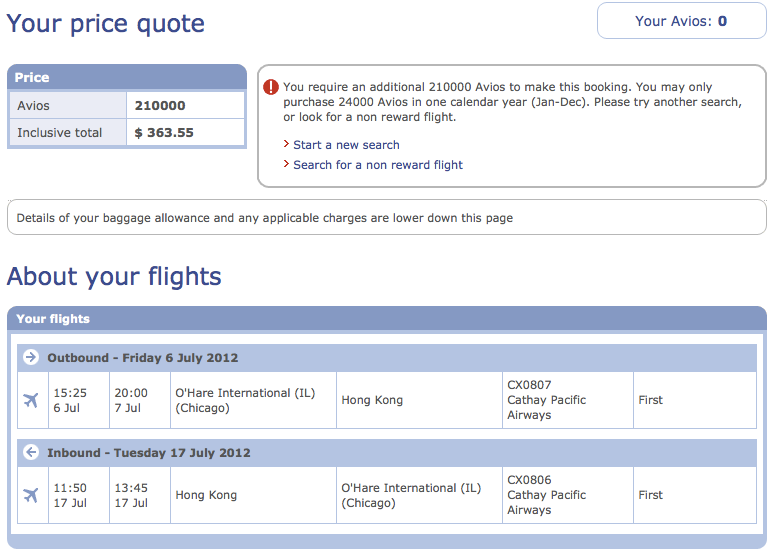777x559 pixels.
Task: Click the red chevron before Start a new search
Action: point(286,144)
